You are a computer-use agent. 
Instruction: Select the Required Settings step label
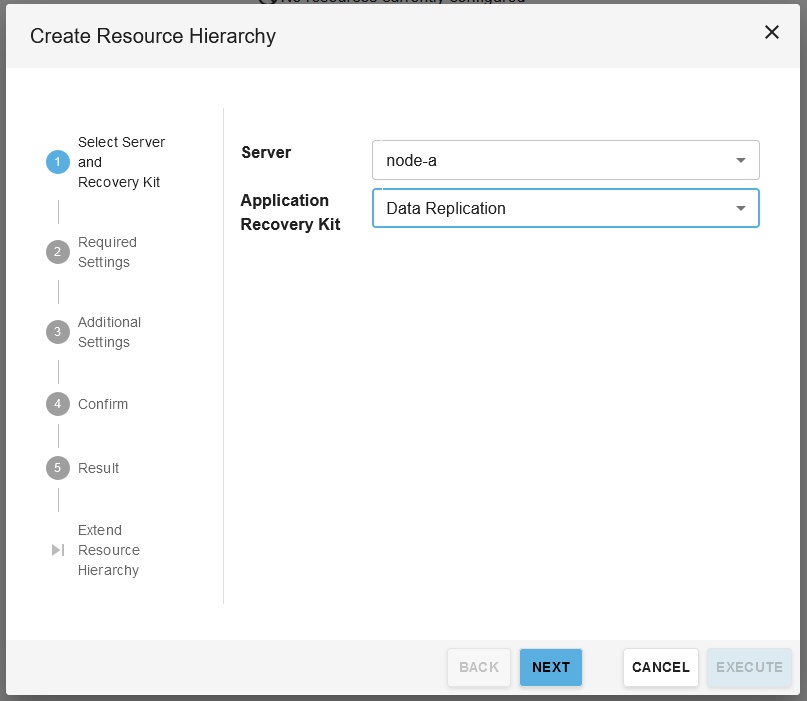107,252
